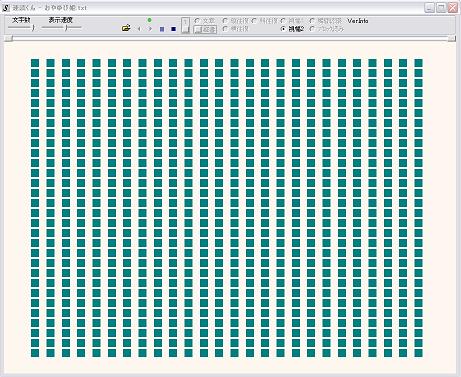Click the right arrow play button

click(x=150, y=29)
